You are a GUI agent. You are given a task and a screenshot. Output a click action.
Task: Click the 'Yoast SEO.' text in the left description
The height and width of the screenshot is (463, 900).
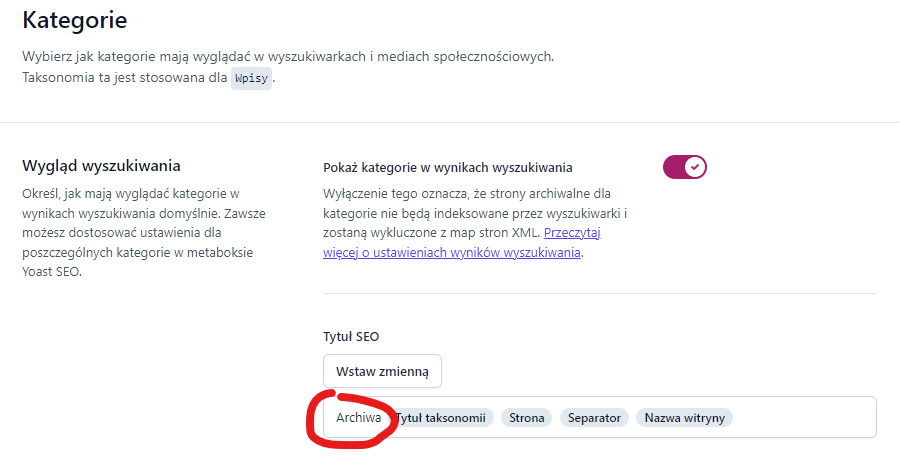(51, 273)
